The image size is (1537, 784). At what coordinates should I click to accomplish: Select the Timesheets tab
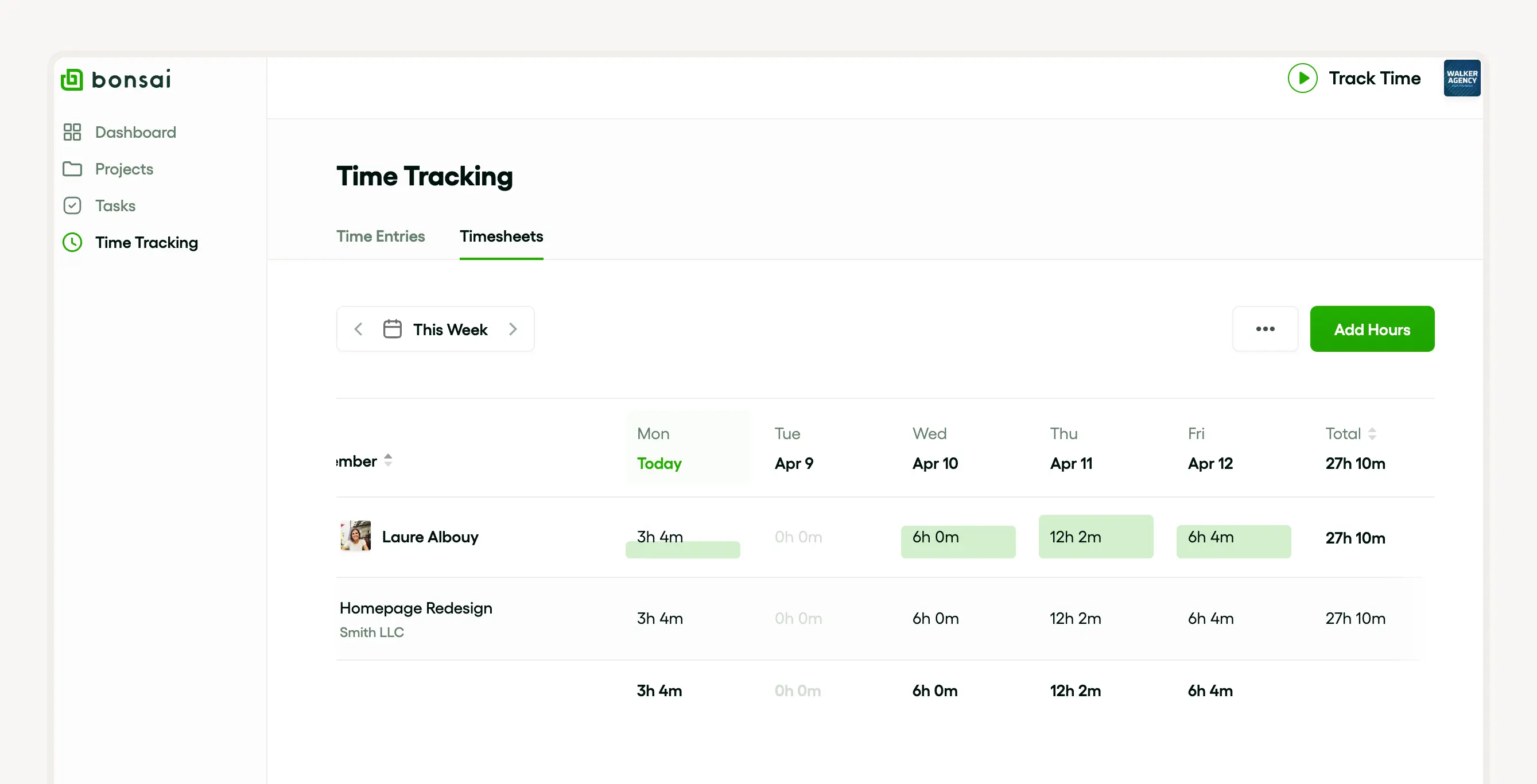click(501, 236)
